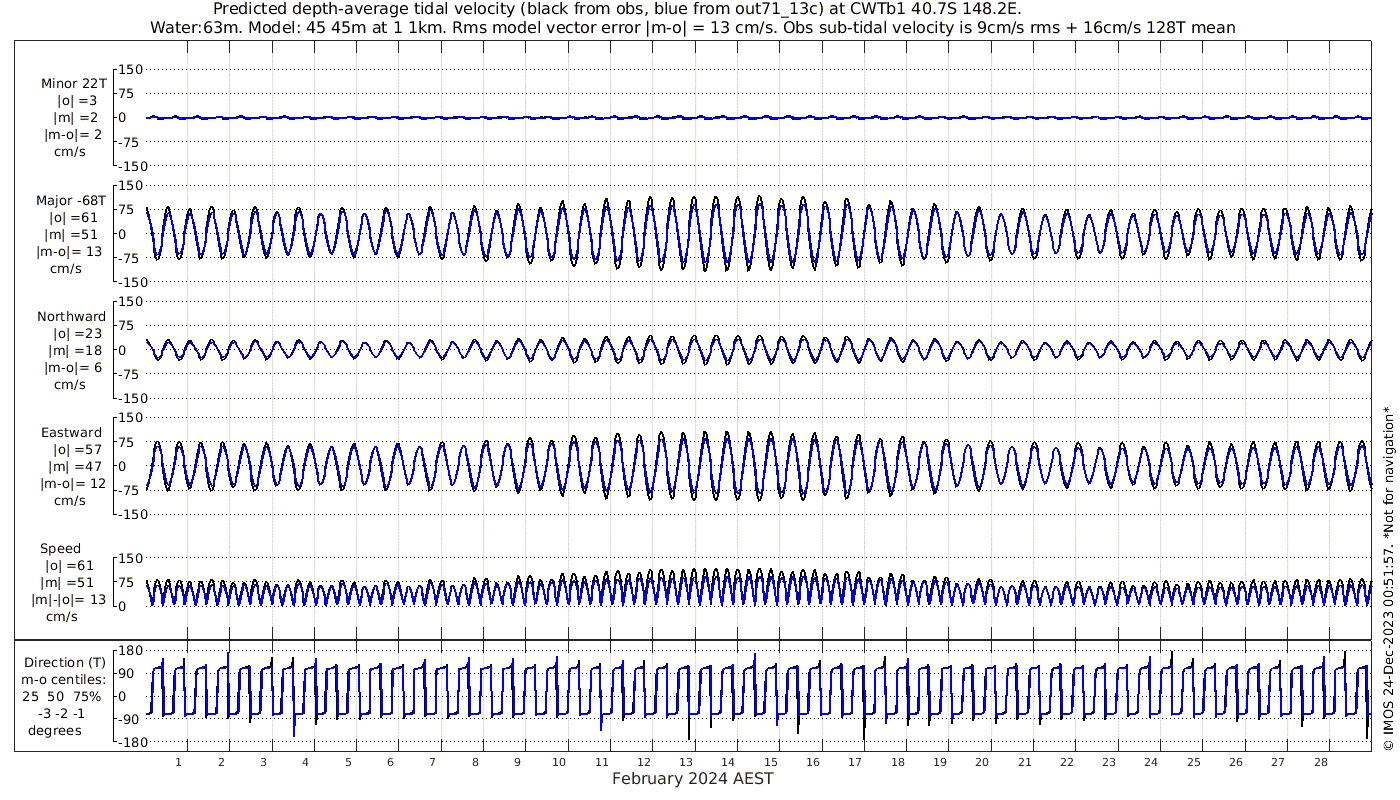Select the 'Minor 22T' panel label
Image resolution: width=1400 pixels, height=800 pixels.
pos(73,83)
